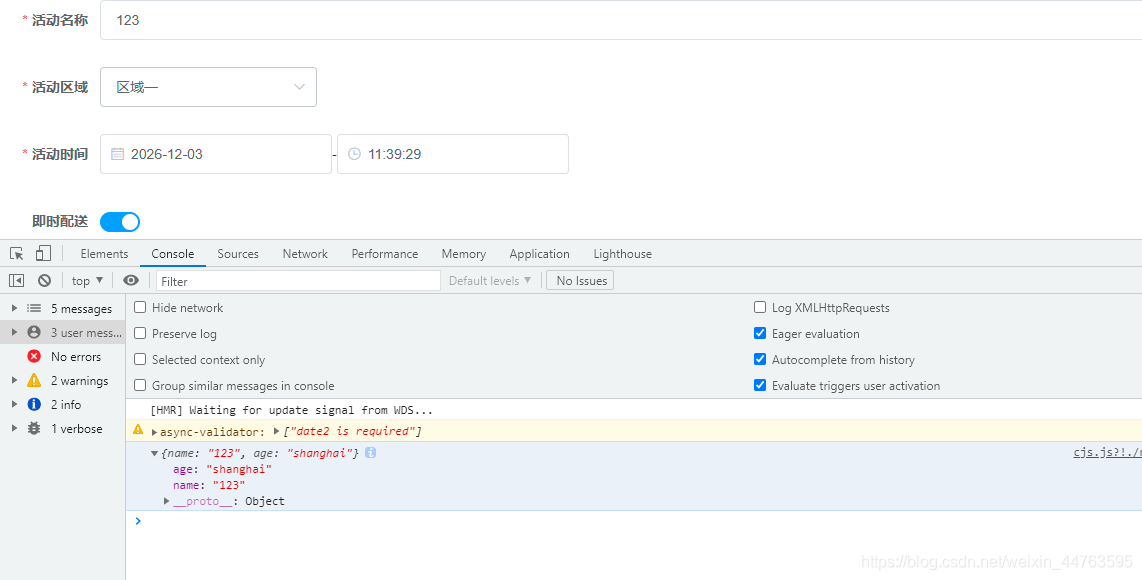The image size is (1142, 580).
Task: Click the console prompt line
Action: pyautogui.click(x=634, y=521)
